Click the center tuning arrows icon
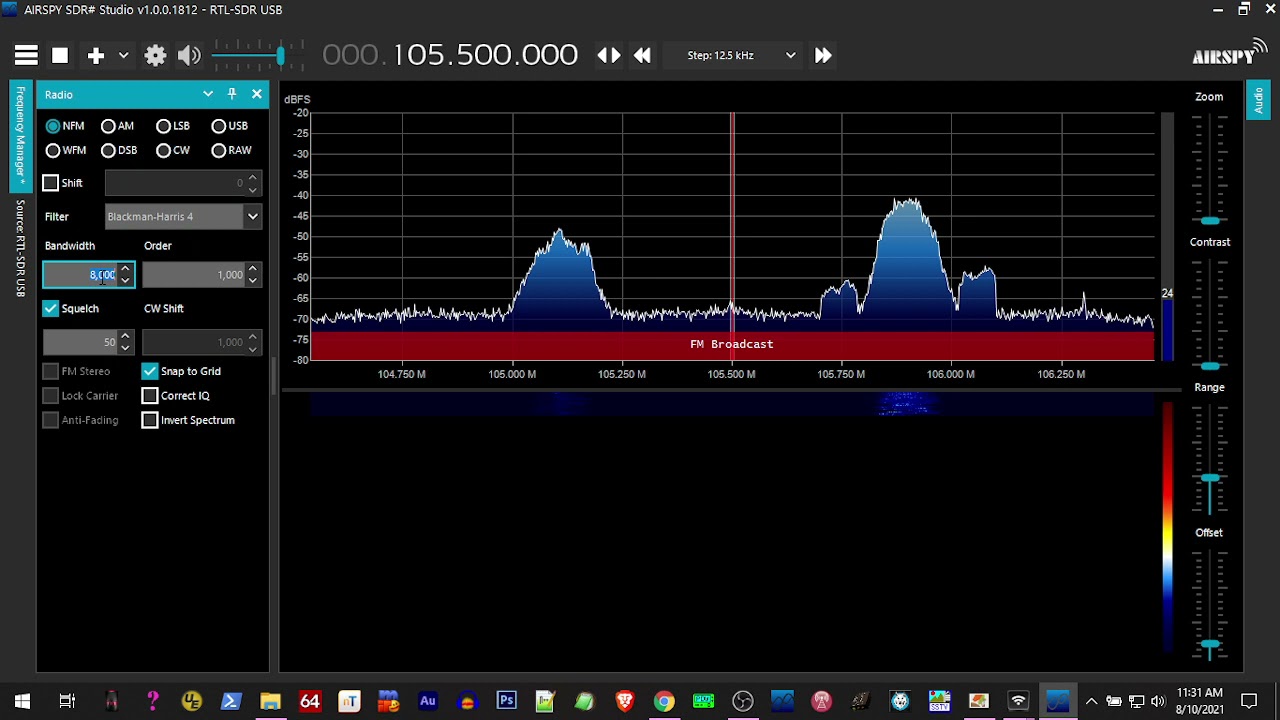This screenshot has width=1280, height=720. (609, 56)
